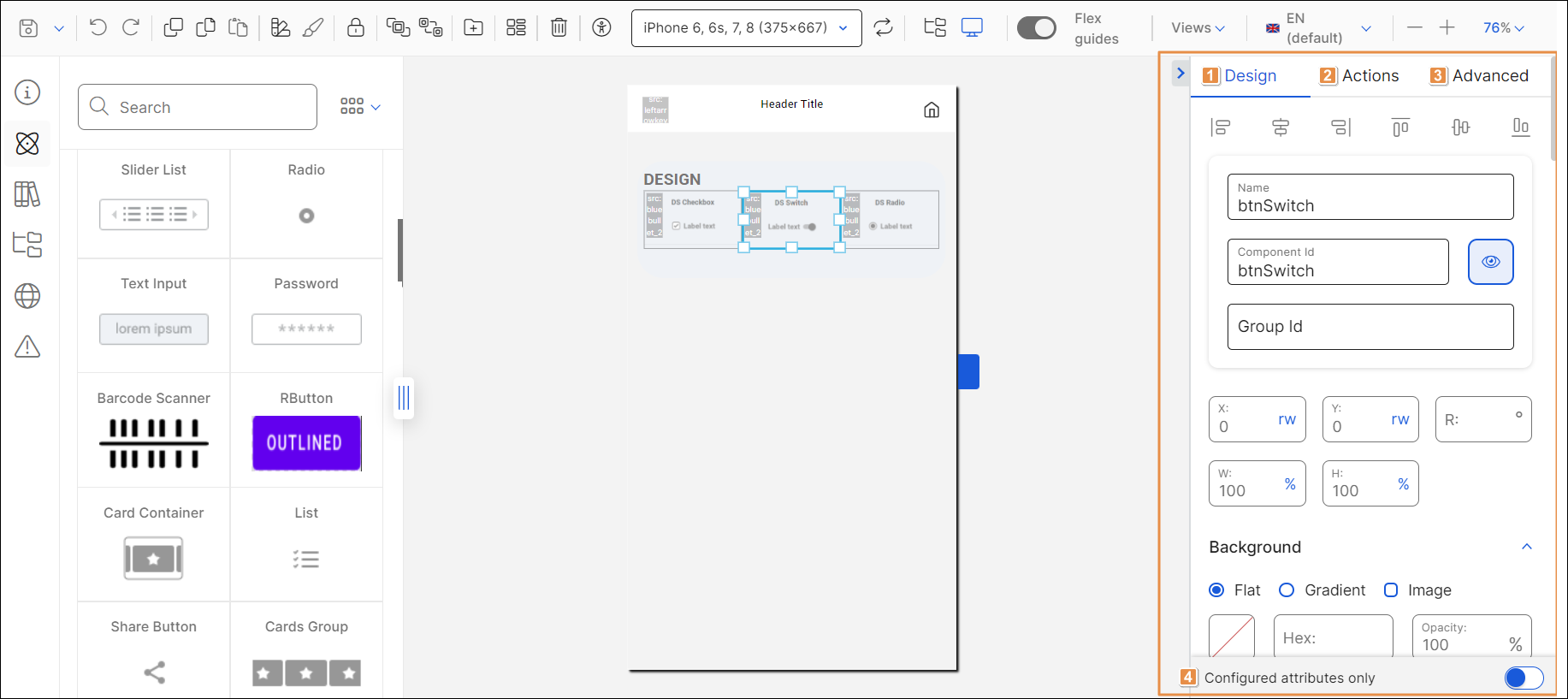
Task: Open the component grid view dropdown
Action: (x=360, y=107)
